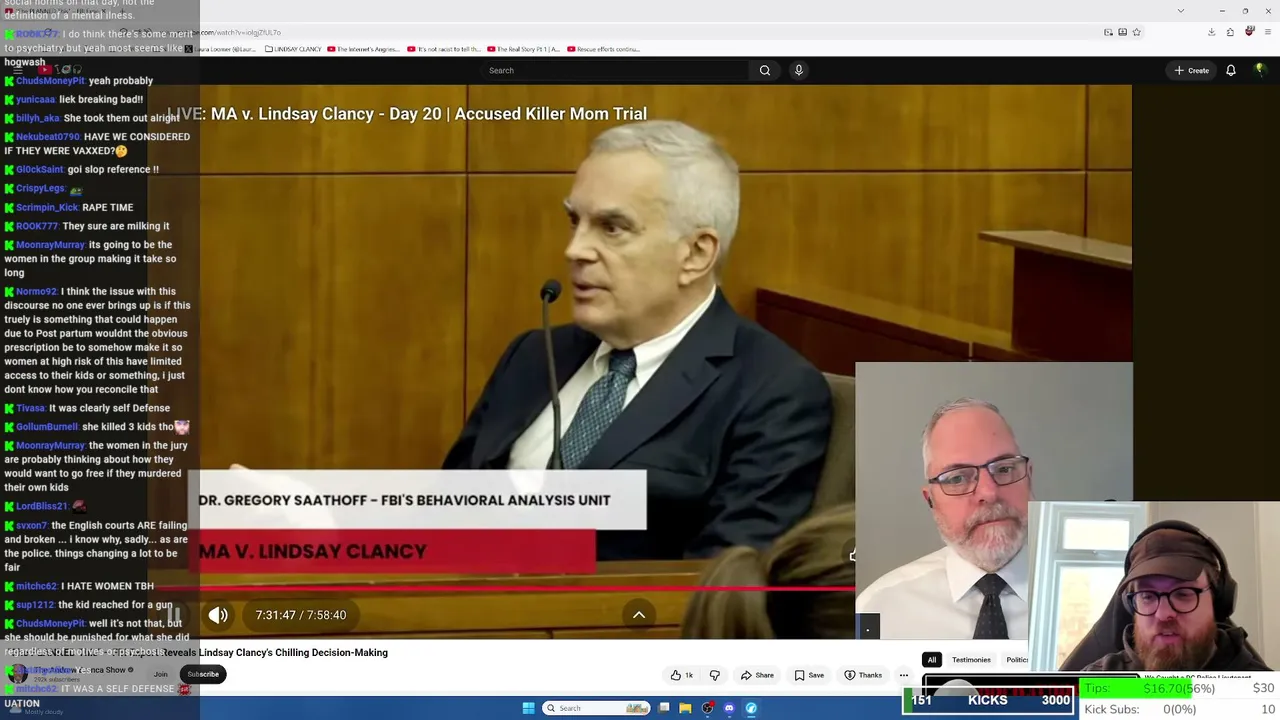Open Discord from the taskbar

pyautogui.click(x=729, y=708)
